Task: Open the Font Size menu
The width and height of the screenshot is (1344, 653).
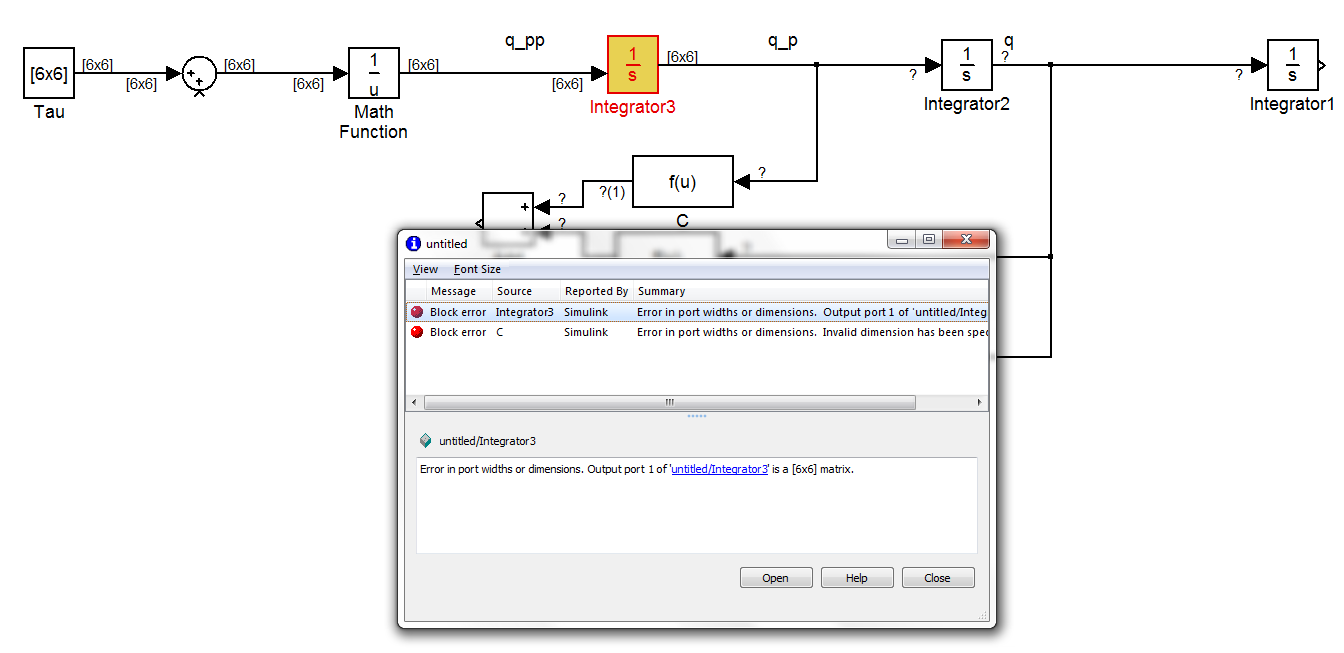Action: coord(477,269)
